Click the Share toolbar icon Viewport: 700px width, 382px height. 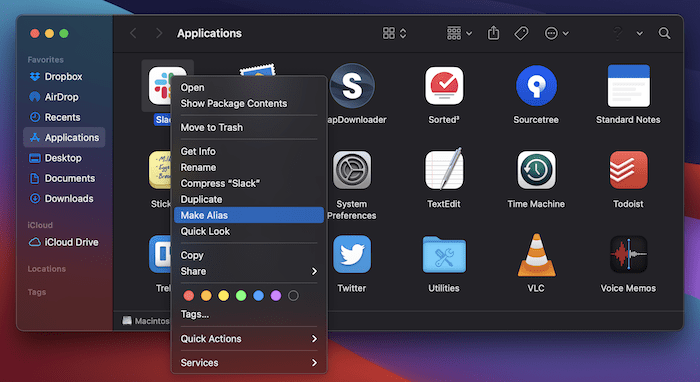coord(493,33)
